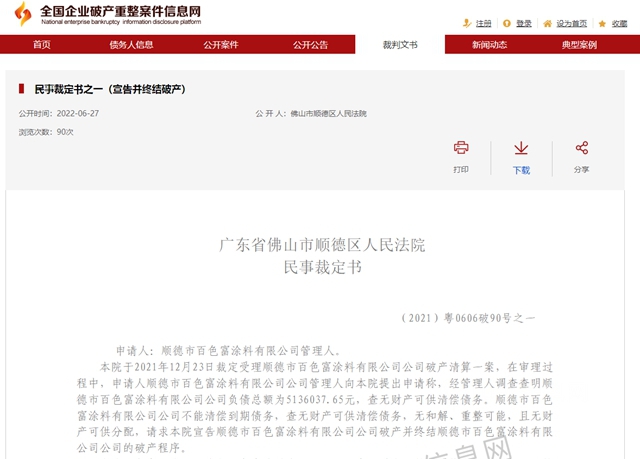Click the 打印 label
Screen dimensions: 640x459
pos(461,169)
